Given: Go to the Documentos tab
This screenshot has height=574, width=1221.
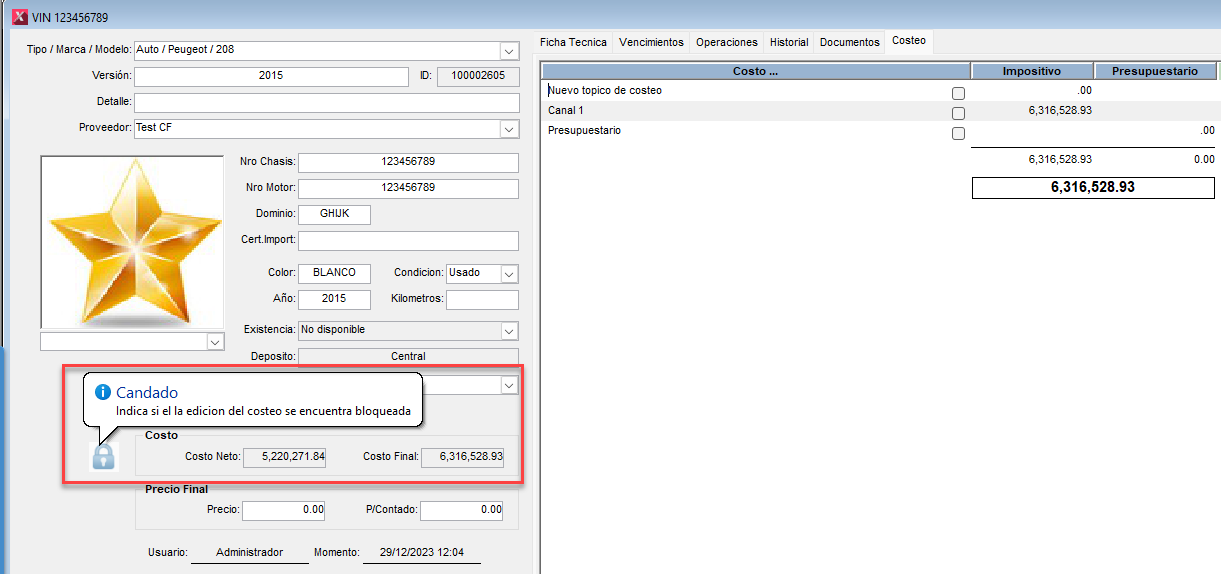Looking at the screenshot, I should point(849,42).
